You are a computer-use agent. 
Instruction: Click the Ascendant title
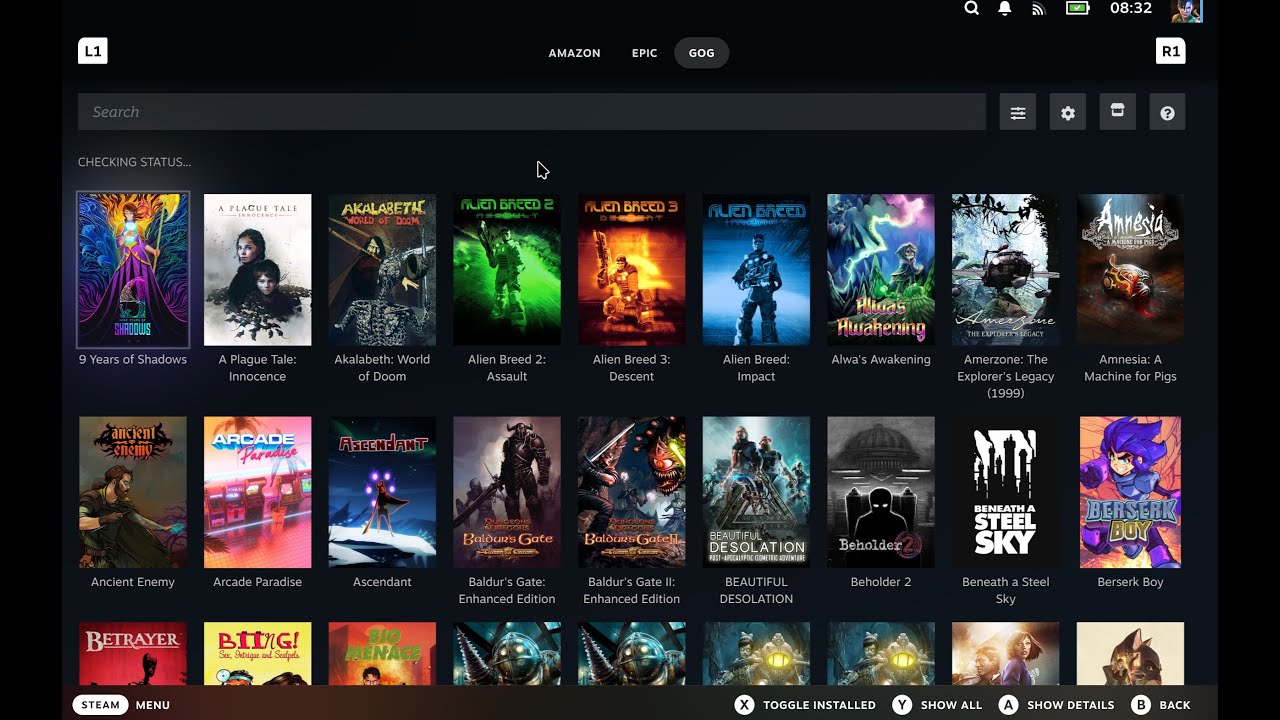point(382,582)
